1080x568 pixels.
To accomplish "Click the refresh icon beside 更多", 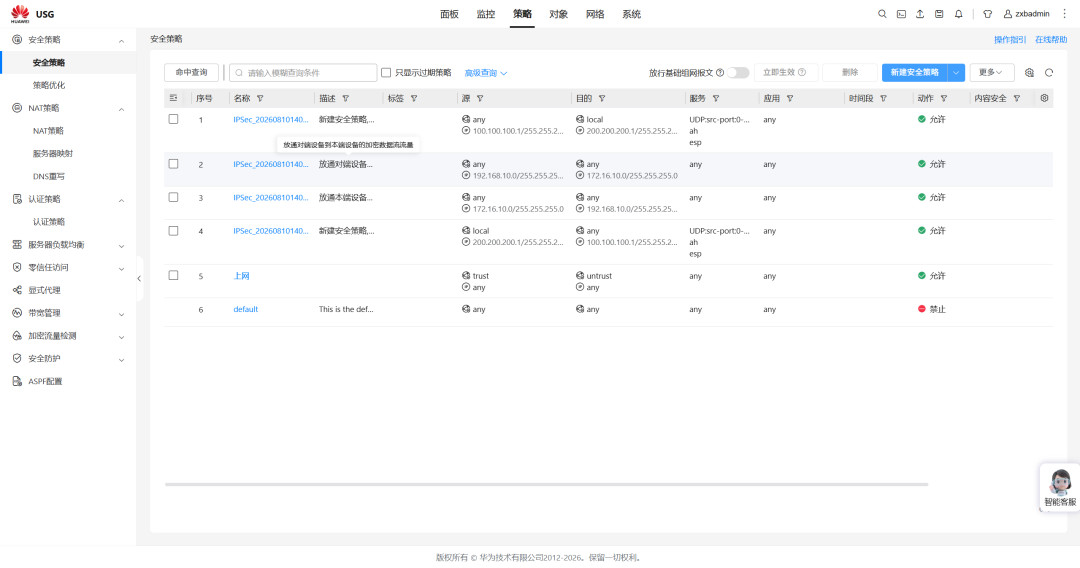I will [1049, 72].
